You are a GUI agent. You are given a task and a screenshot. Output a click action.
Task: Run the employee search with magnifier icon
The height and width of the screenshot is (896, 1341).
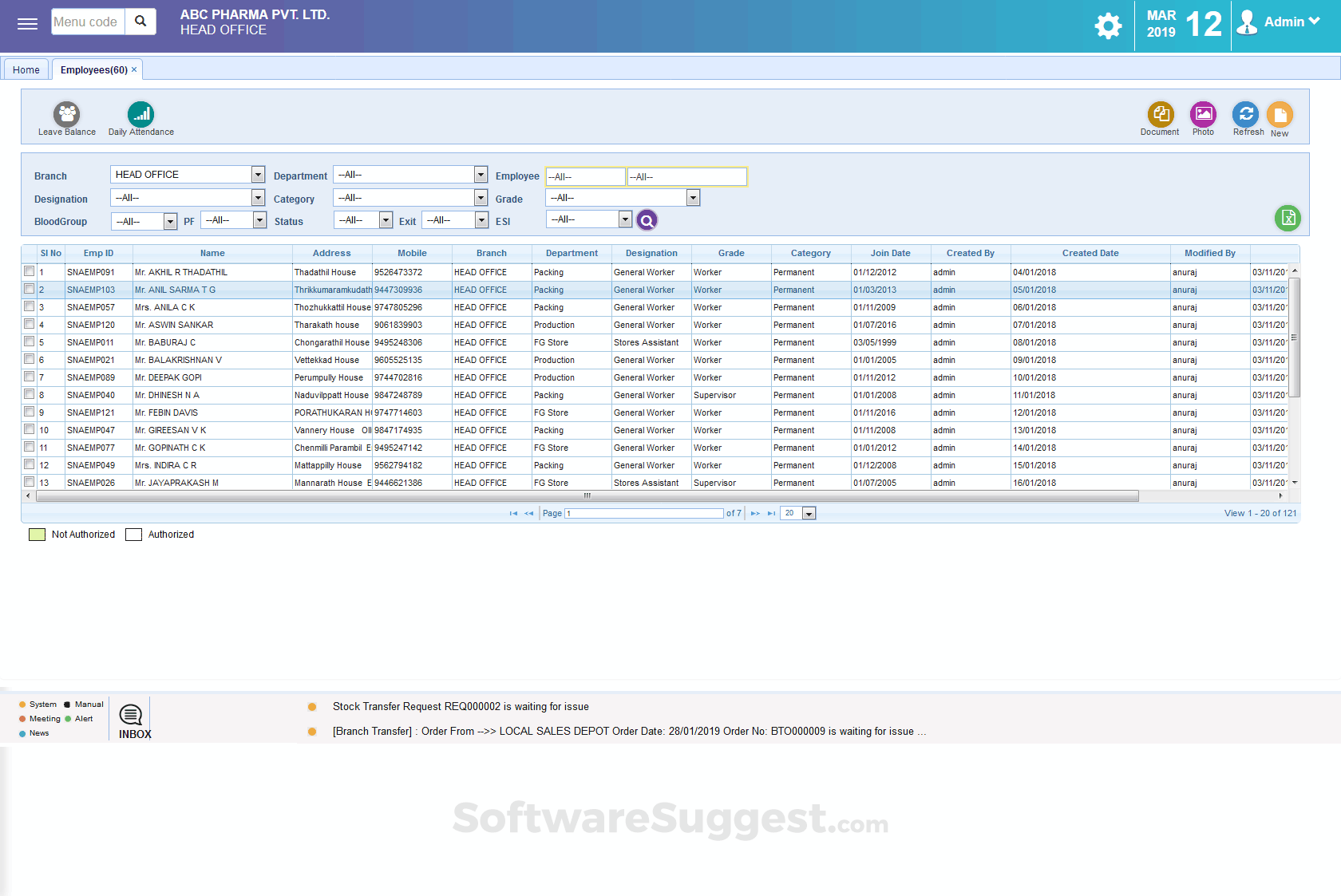(647, 219)
